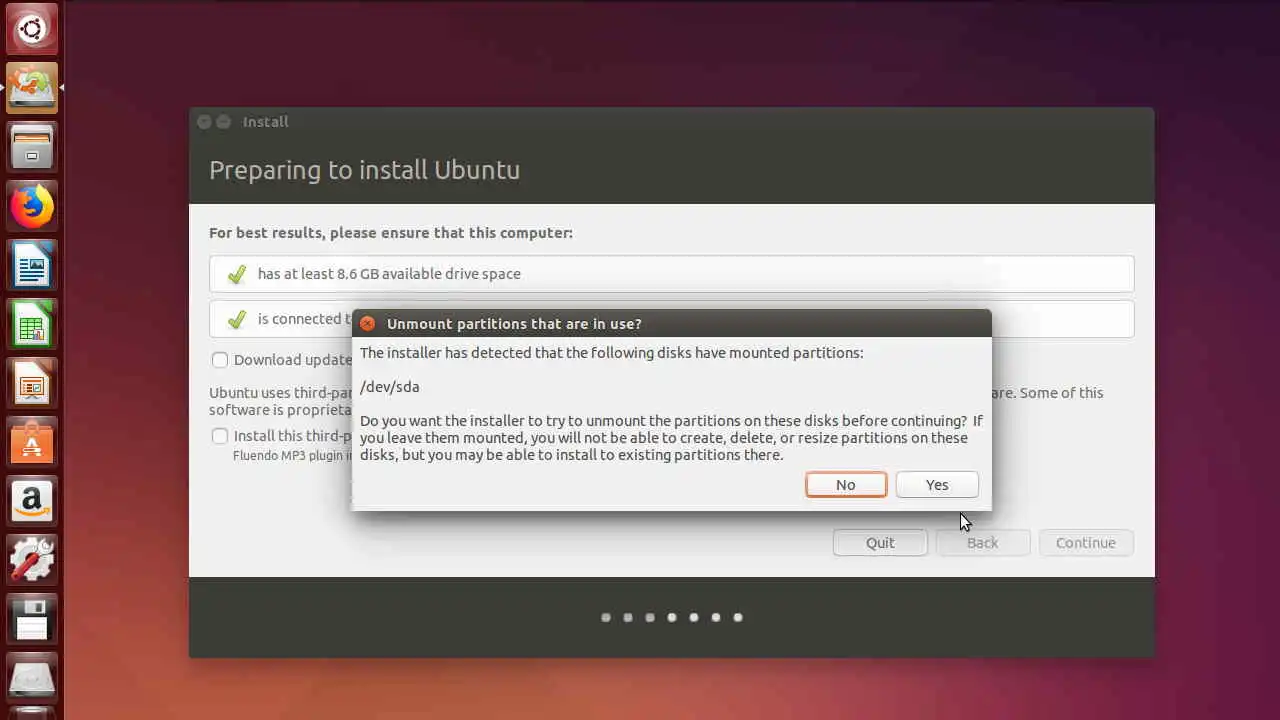
Task: Open the Ubuntu Dash launcher icon
Action: [x=32, y=29]
